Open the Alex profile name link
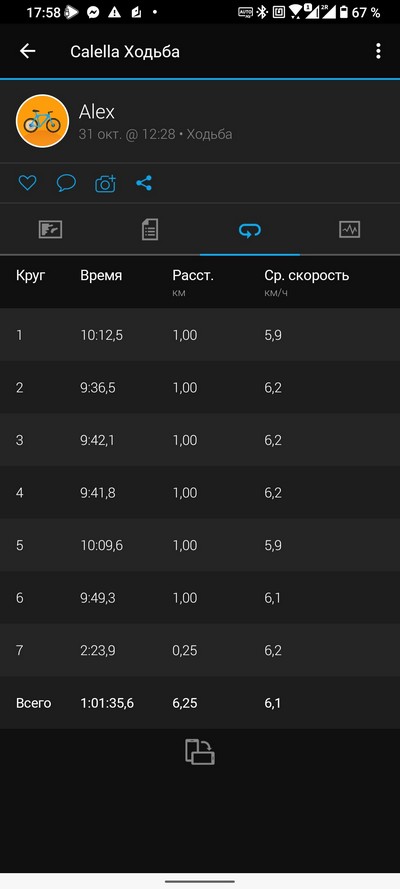This screenshot has height=889, width=400. 97,112
